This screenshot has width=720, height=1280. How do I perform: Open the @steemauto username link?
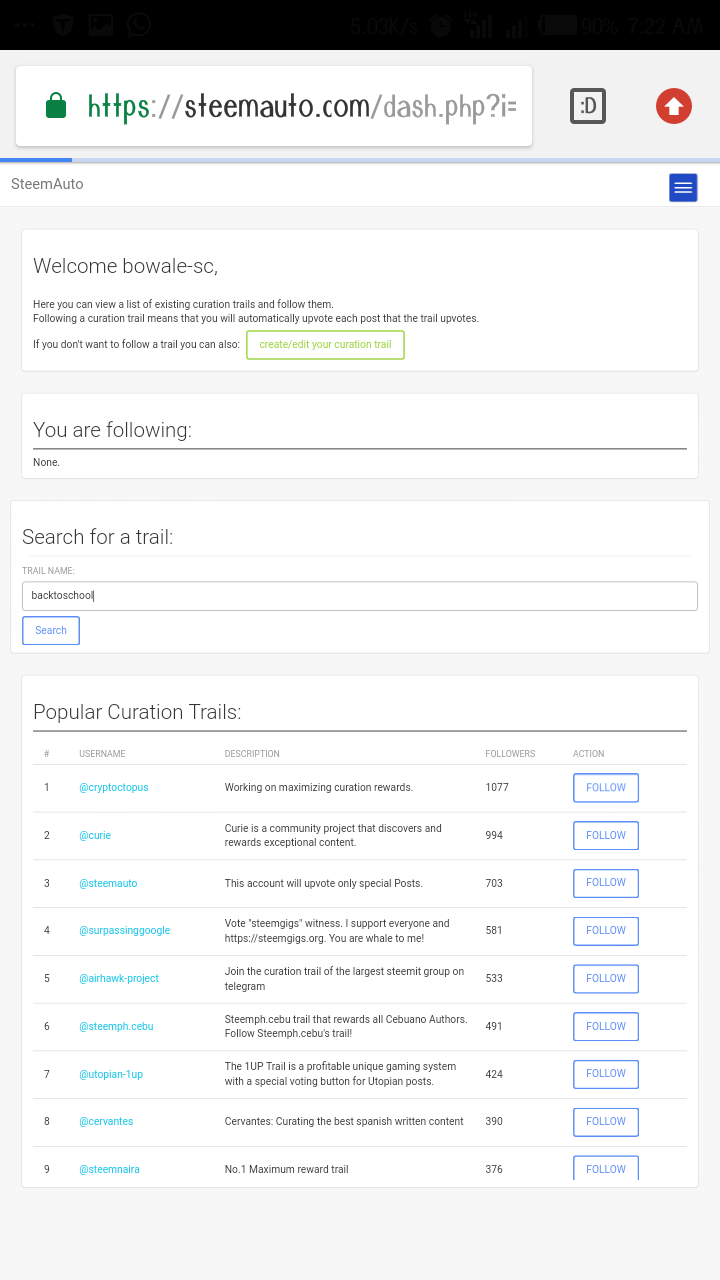pyautogui.click(x=108, y=883)
